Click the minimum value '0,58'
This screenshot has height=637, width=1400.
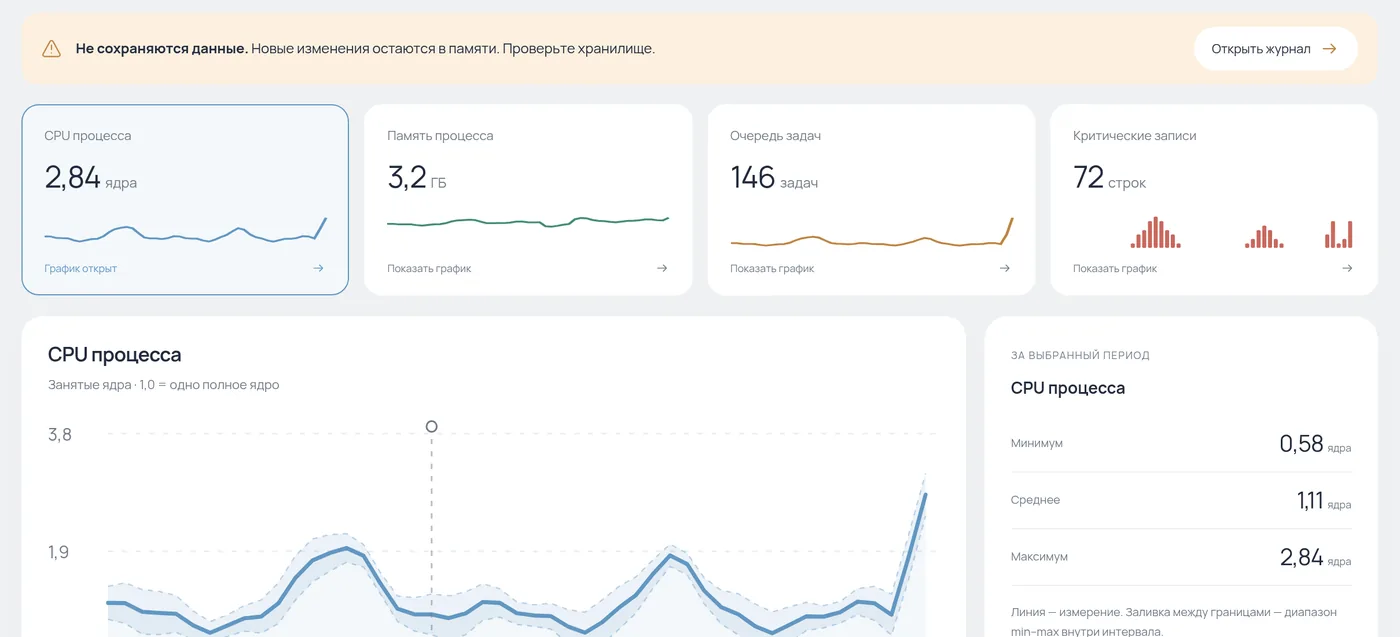click(x=1301, y=444)
